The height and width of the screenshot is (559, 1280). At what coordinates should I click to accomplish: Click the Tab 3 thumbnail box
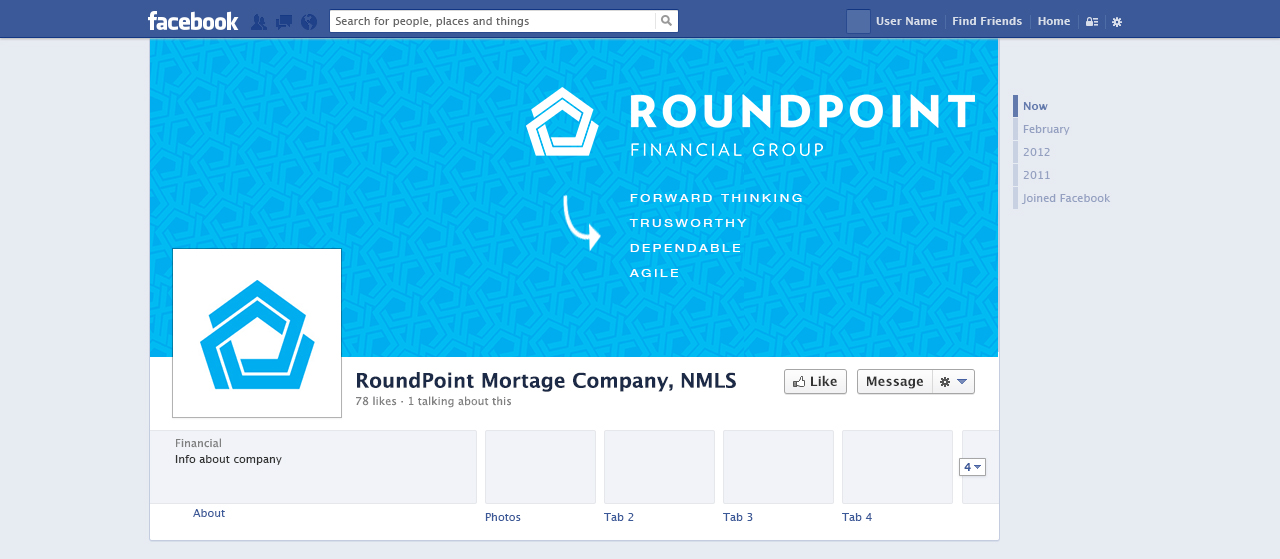coord(778,467)
